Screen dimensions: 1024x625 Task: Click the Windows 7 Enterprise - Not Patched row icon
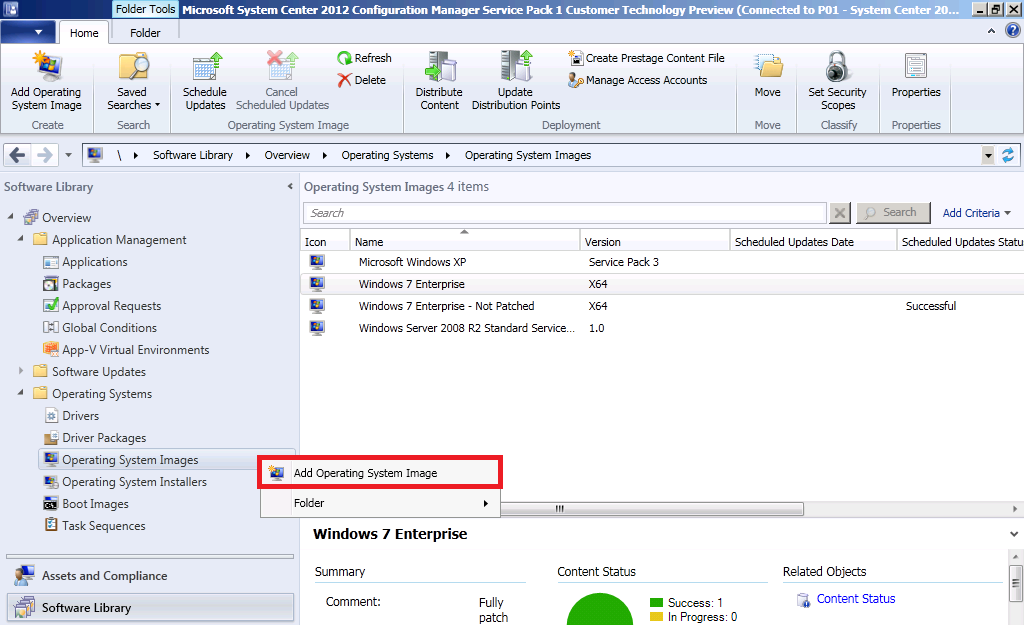317,306
